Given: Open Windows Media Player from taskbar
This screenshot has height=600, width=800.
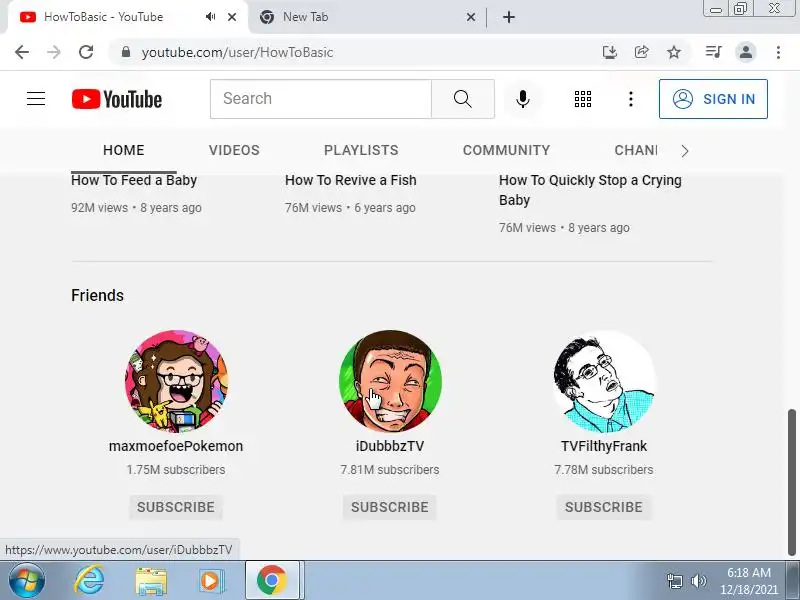Looking at the screenshot, I should pos(210,581).
